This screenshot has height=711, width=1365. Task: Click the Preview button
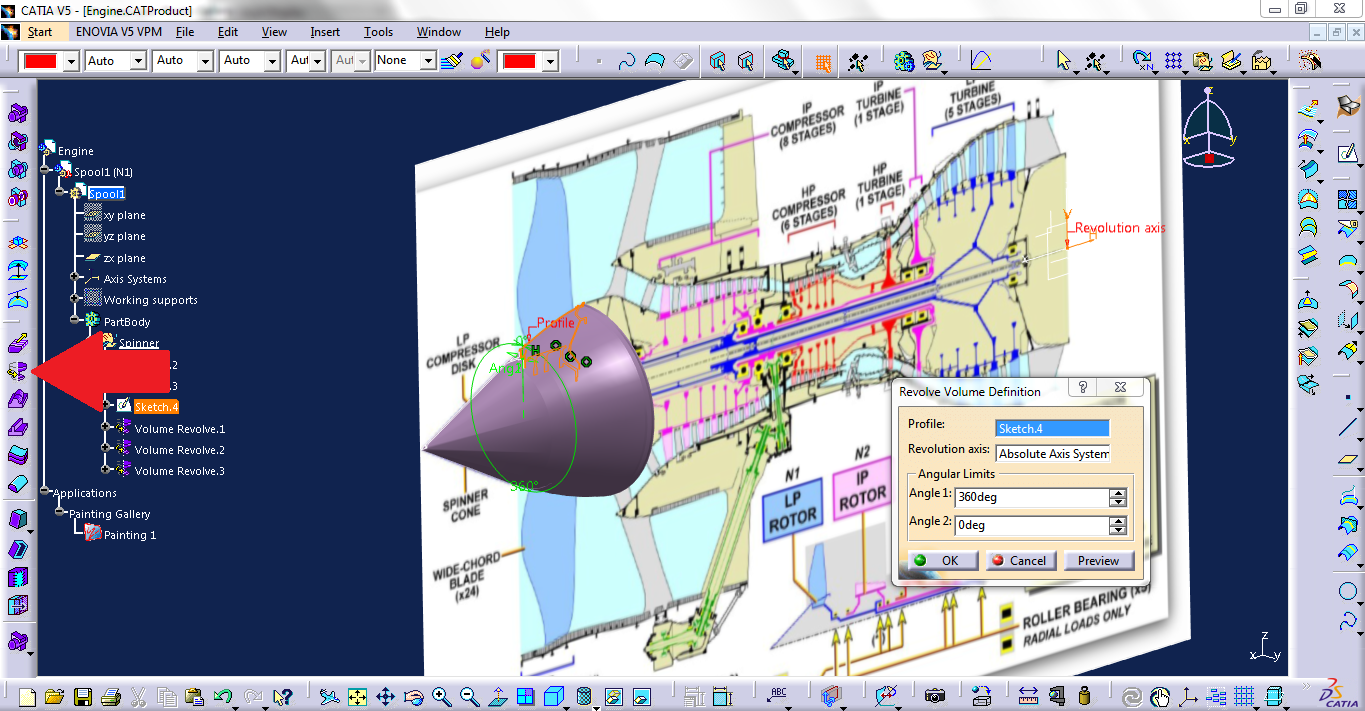coord(1098,560)
